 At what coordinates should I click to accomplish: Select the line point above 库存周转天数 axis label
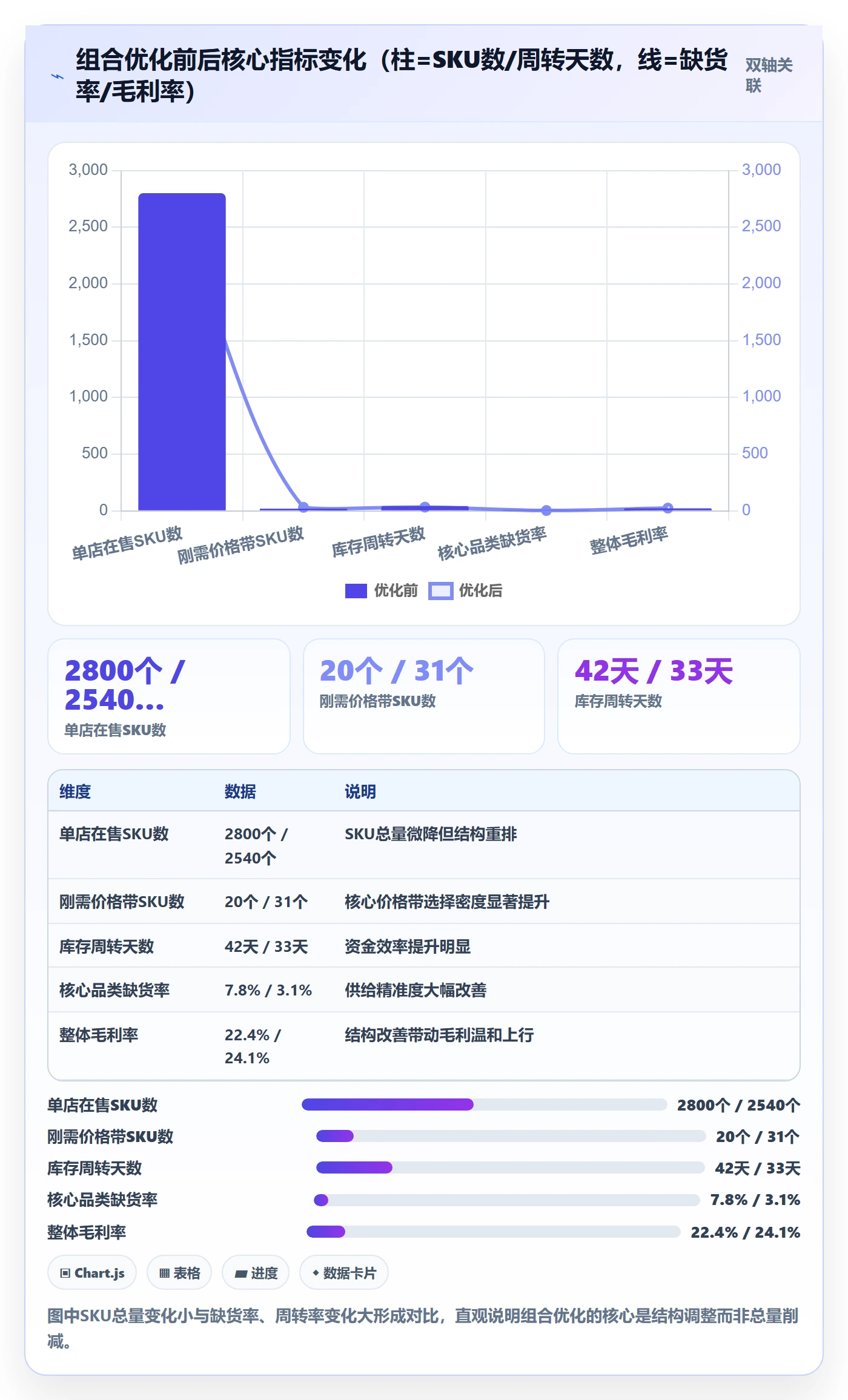(x=425, y=507)
